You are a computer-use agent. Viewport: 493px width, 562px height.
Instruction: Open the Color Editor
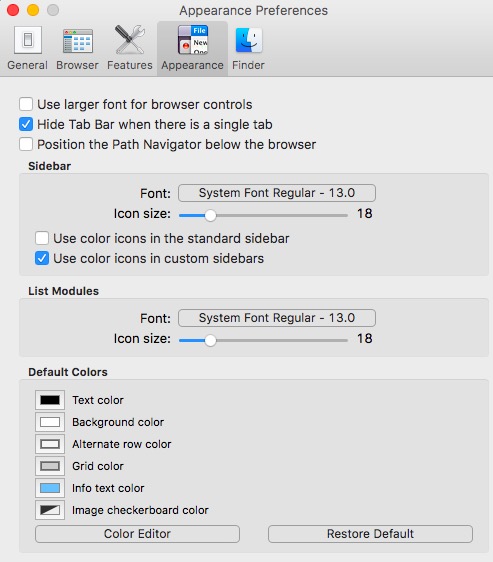[x=137, y=534]
